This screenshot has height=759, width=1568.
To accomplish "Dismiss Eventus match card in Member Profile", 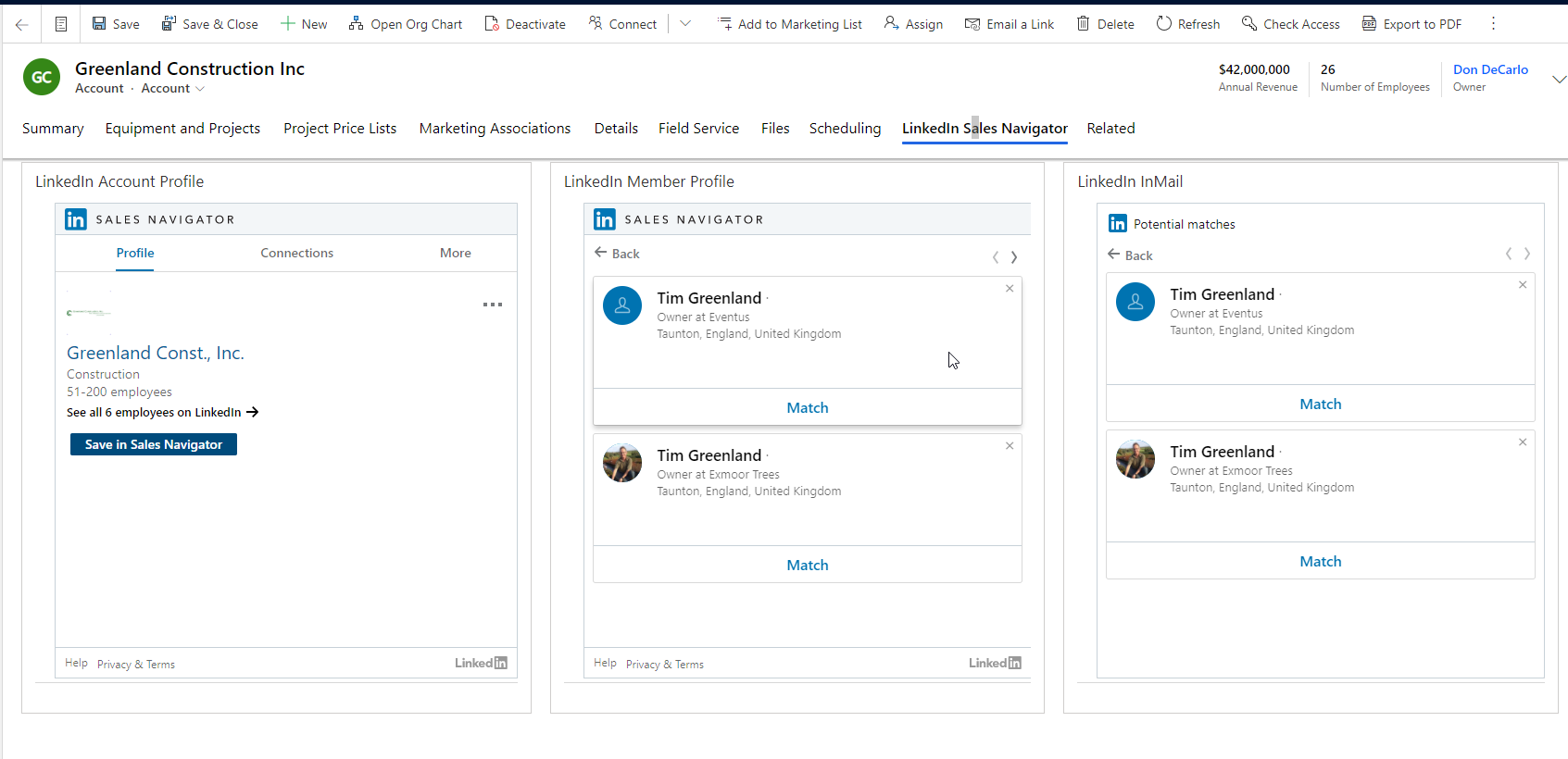I will 1010,289.
